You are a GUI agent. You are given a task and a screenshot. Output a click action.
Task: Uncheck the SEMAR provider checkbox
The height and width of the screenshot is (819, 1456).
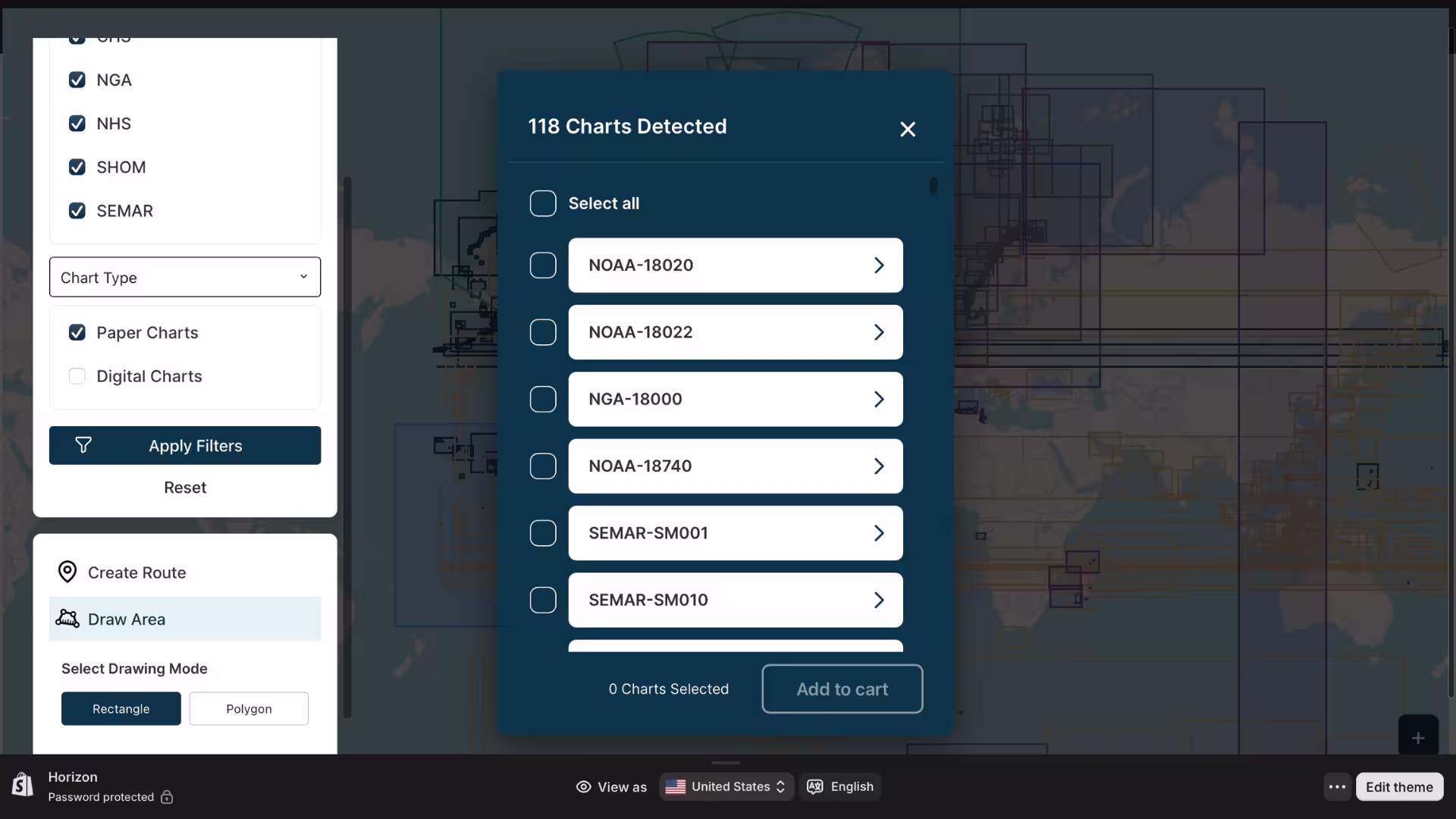pyautogui.click(x=77, y=211)
